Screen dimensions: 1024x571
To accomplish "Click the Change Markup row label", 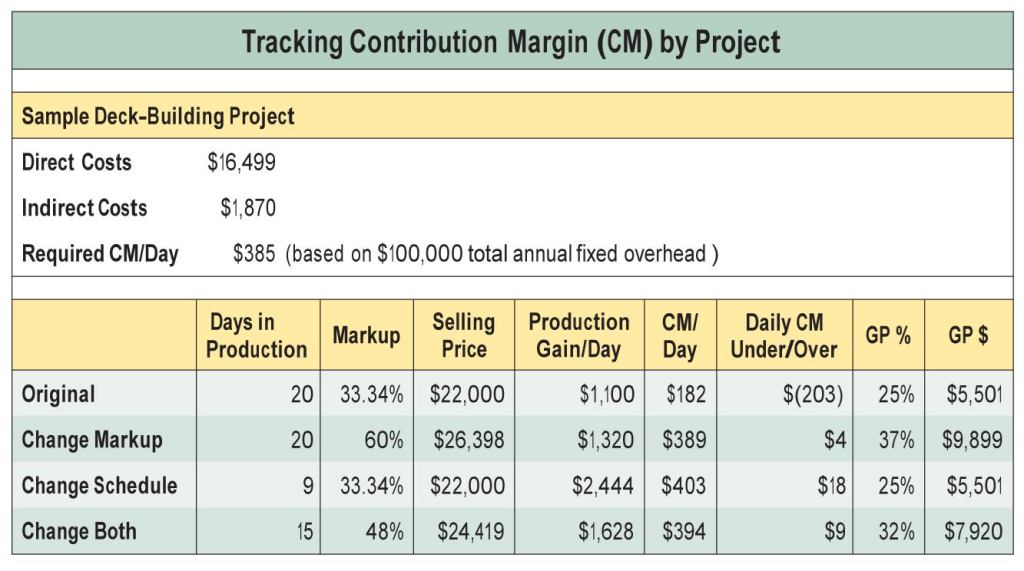I will [x=92, y=440].
